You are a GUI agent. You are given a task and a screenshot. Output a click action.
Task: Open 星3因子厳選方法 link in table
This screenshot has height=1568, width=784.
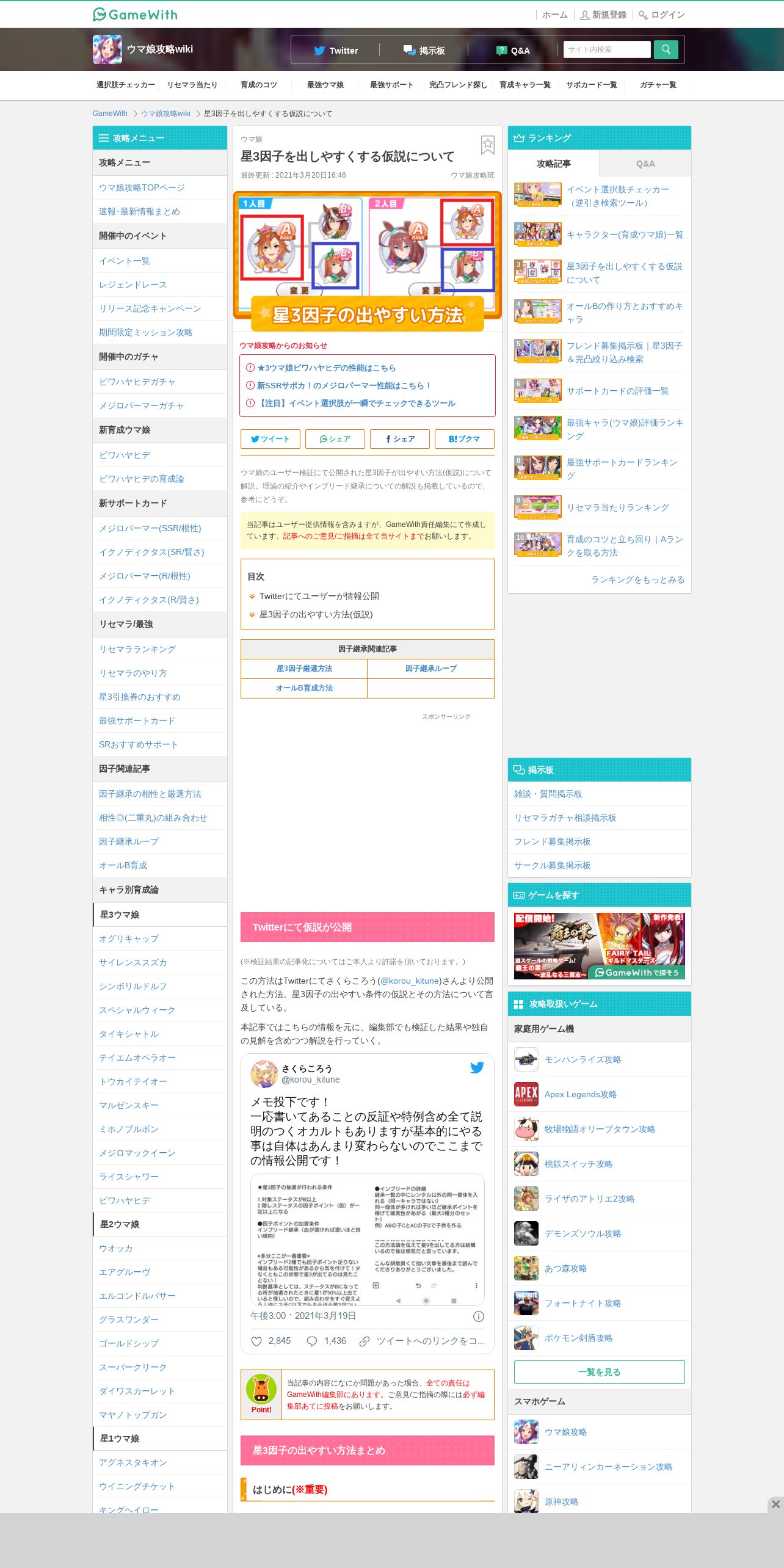coord(304,669)
